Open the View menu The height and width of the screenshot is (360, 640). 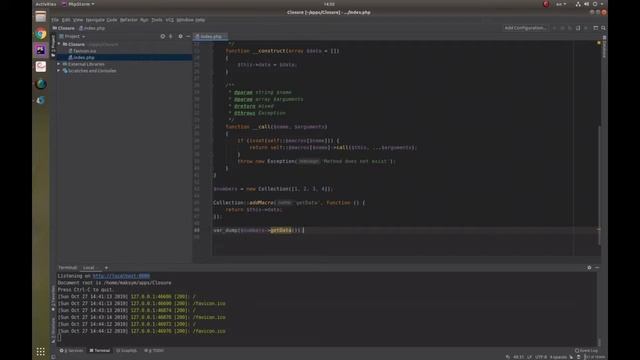78,20
